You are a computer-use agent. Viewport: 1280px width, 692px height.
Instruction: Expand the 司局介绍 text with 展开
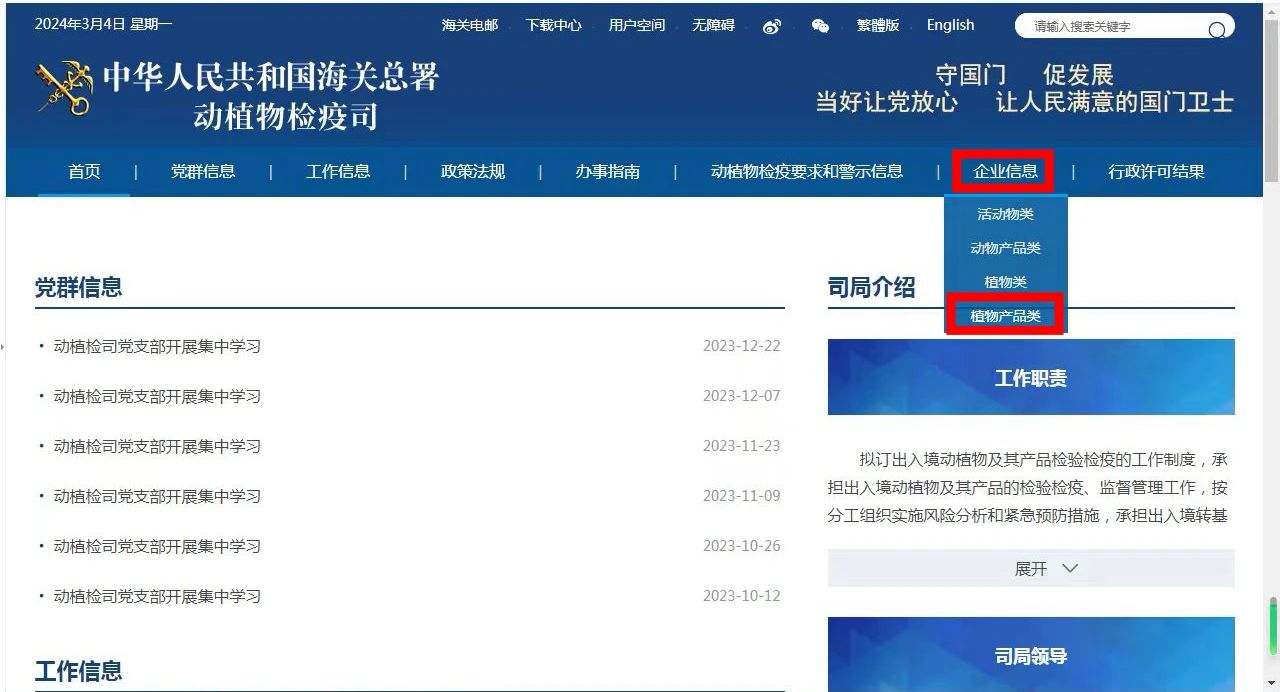click(x=1031, y=568)
